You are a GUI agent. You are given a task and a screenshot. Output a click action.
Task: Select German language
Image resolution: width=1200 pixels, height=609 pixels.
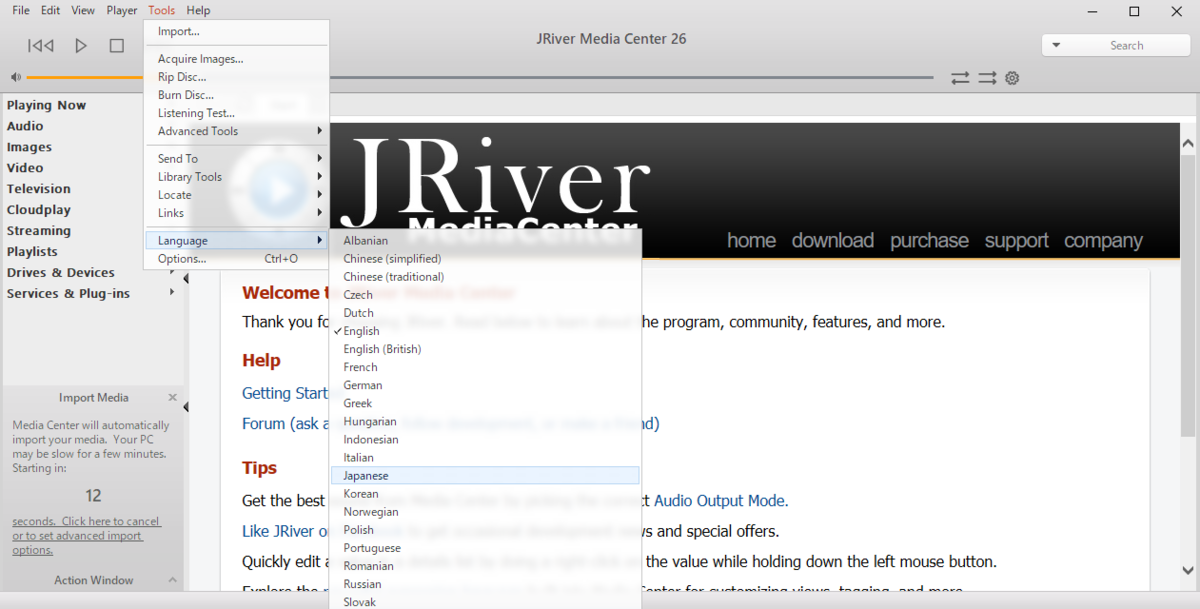tap(485, 385)
